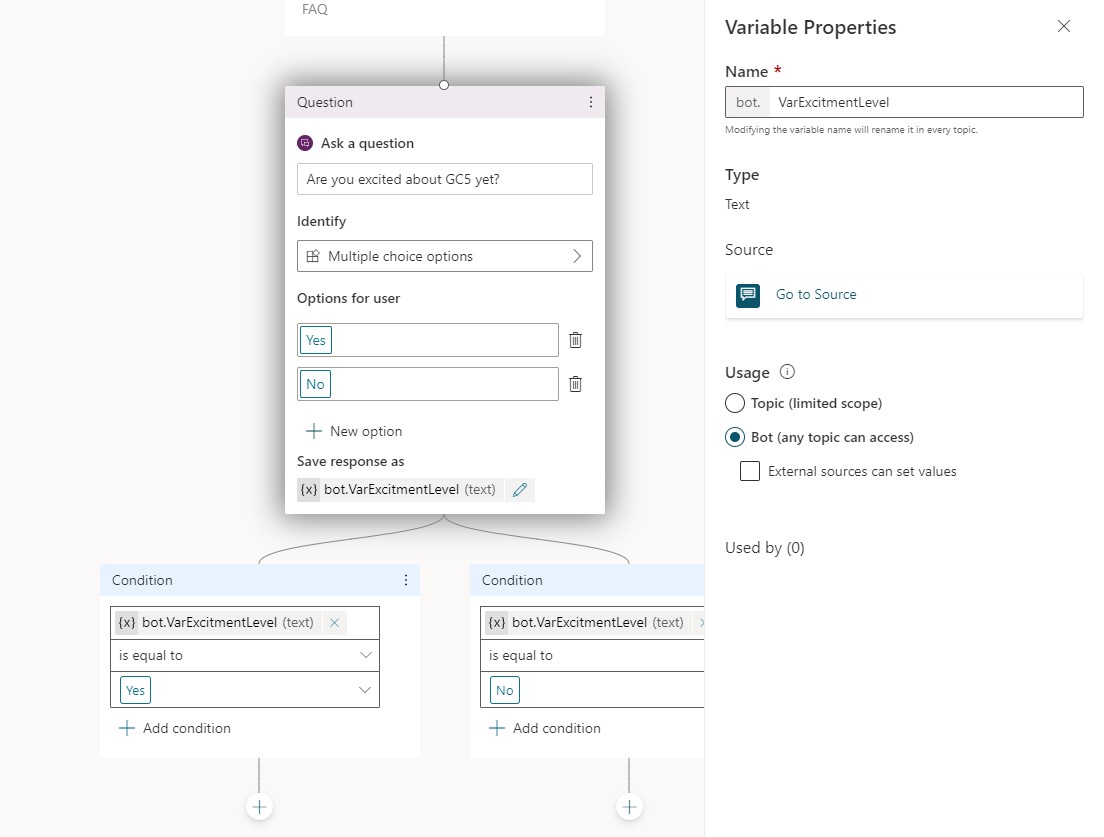Click the No value tag in the right Condition
Viewport: 1104px width, 837px height.
click(x=504, y=690)
